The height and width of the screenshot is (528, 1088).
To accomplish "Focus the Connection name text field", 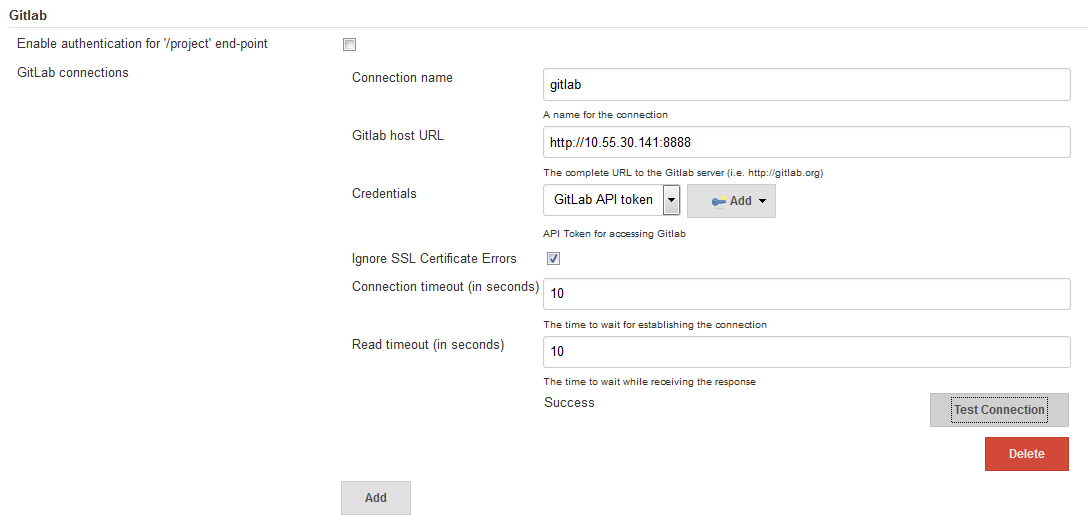I will [806, 85].
